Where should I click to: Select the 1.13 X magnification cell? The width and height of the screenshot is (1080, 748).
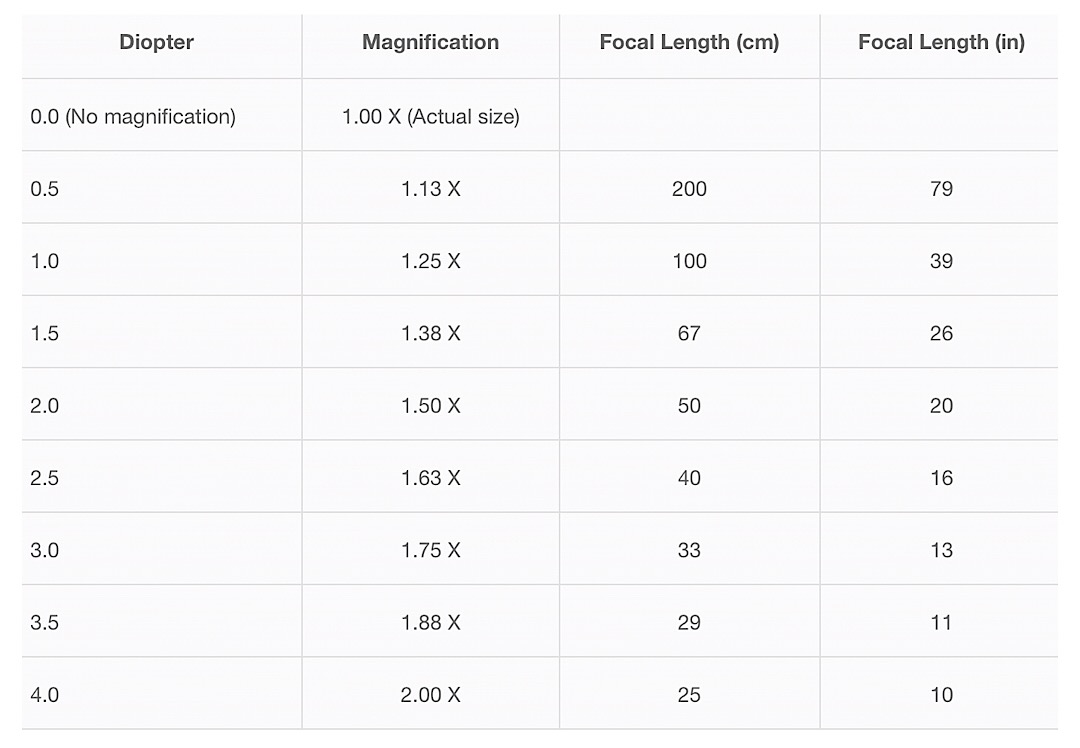(x=430, y=189)
